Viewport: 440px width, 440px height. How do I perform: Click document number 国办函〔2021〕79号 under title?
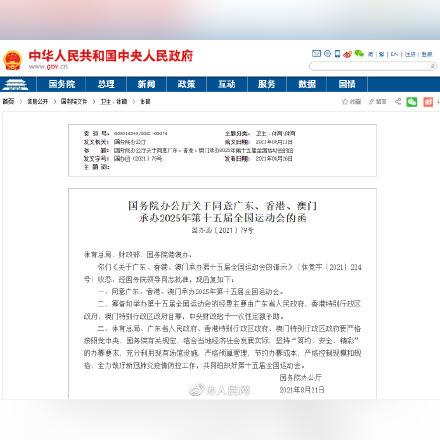[223, 230]
